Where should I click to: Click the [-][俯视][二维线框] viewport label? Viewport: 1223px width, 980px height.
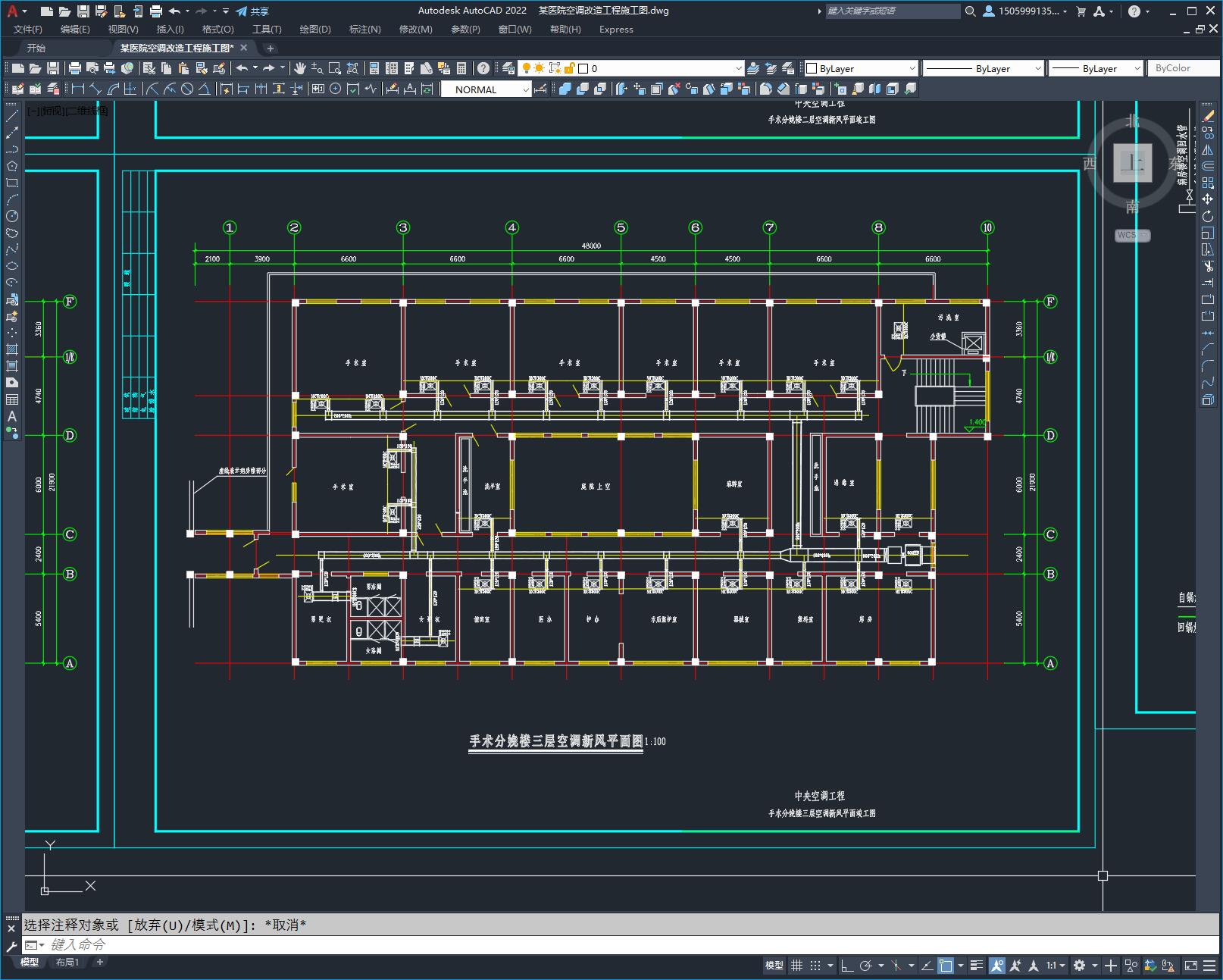pyautogui.click(x=67, y=111)
